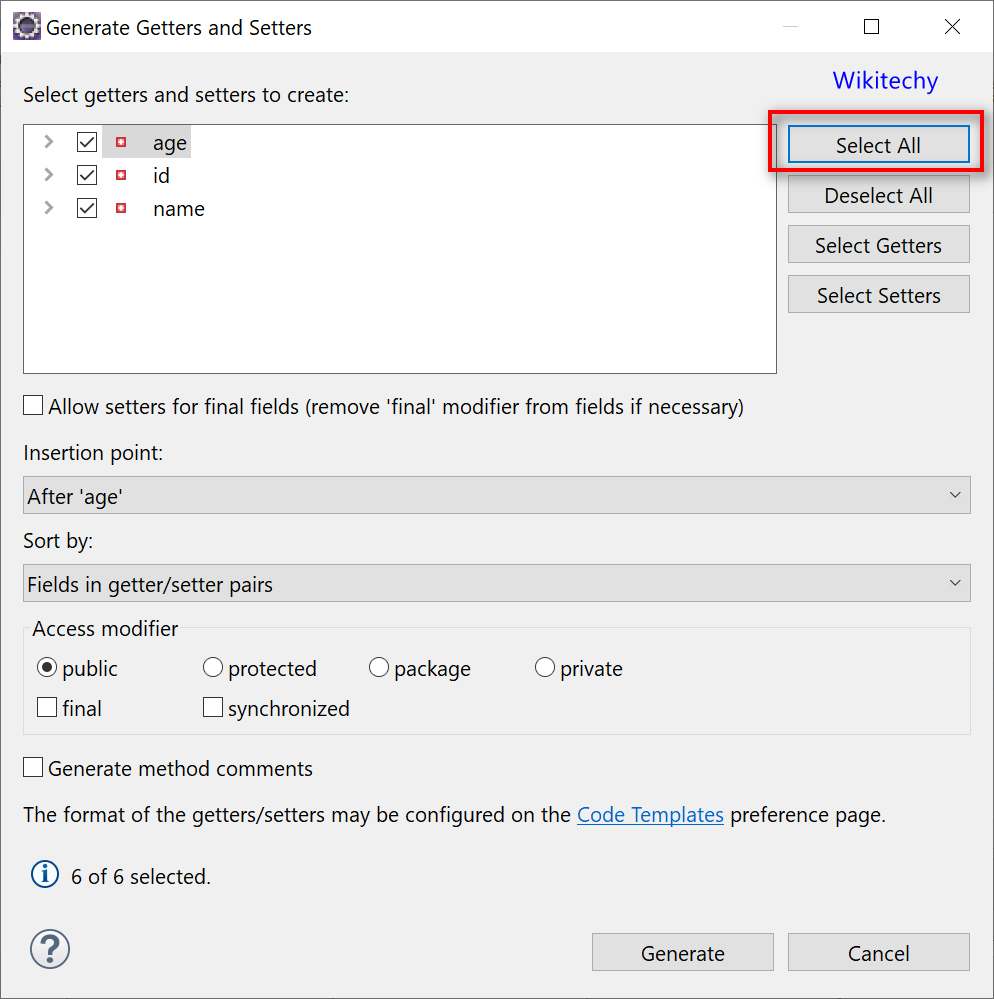Click the "Generate" button
994x999 pixels.
click(x=682, y=952)
